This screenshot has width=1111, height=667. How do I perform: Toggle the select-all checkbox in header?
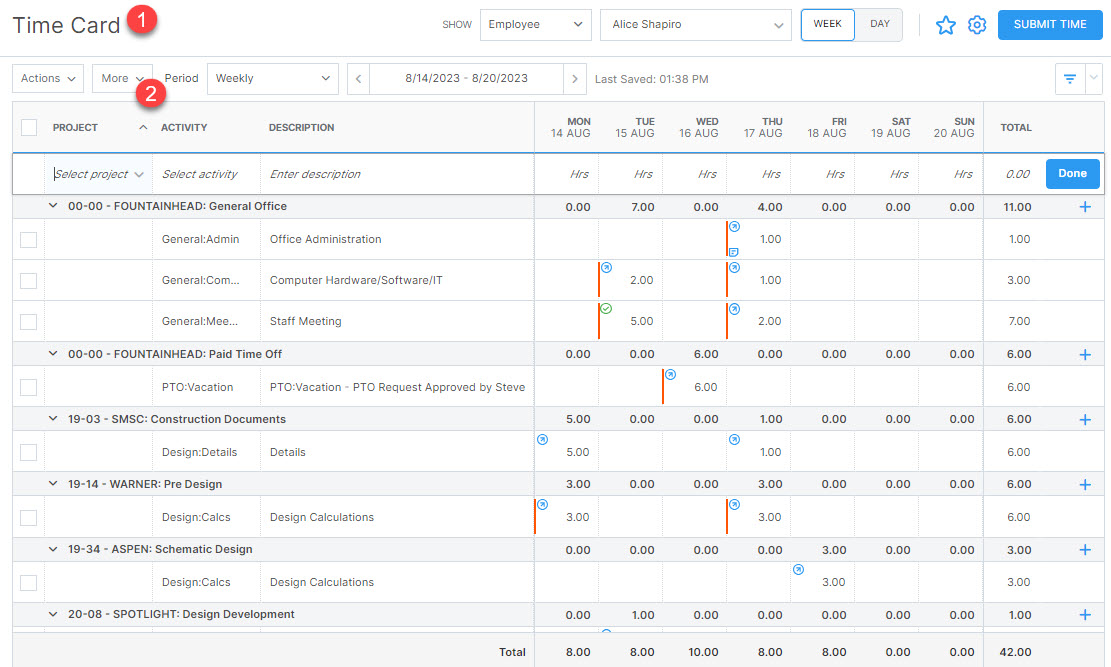[28, 127]
